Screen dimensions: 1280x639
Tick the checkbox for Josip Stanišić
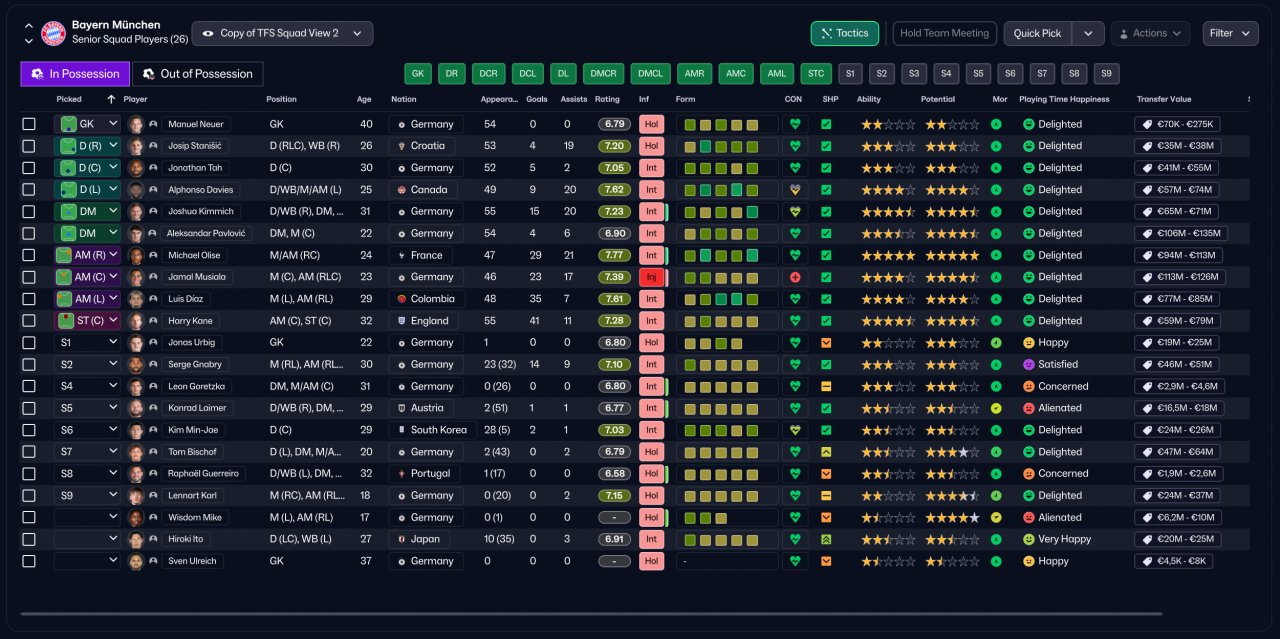tap(29, 146)
